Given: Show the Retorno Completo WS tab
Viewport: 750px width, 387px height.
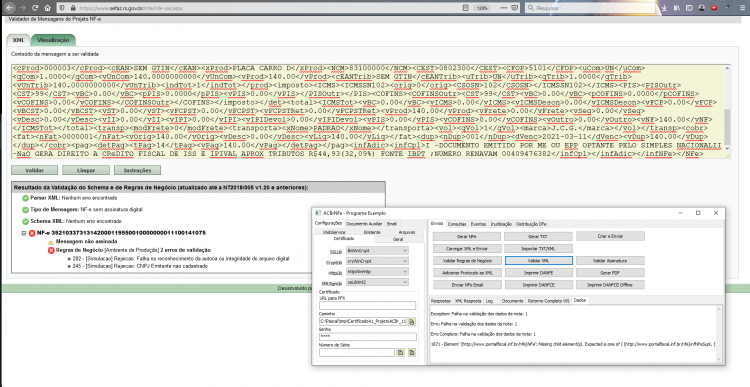Looking at the screenshot, I should click(548, 301).
